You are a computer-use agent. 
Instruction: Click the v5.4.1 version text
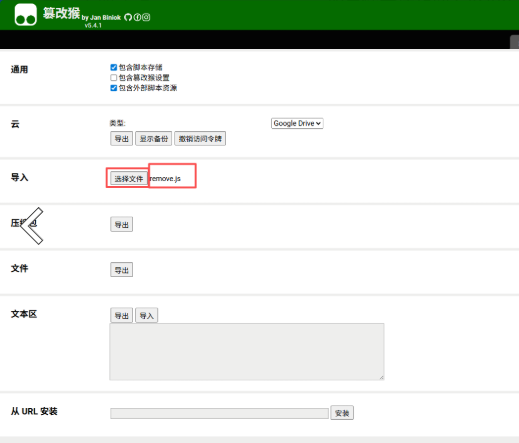click(93, 25)
